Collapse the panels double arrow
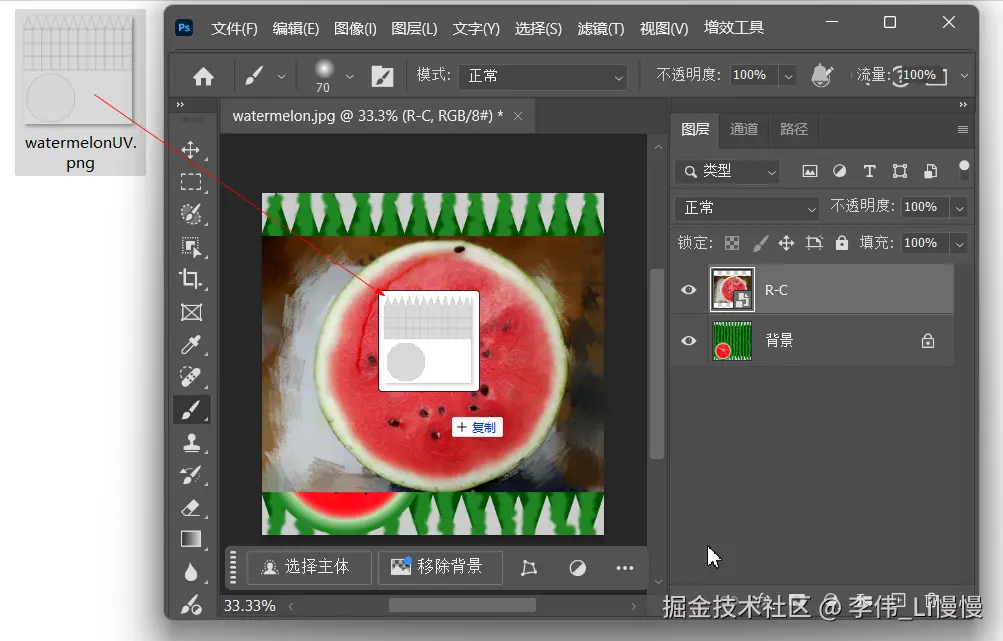This screenshot has height=641, width=1003. (963, 104)
